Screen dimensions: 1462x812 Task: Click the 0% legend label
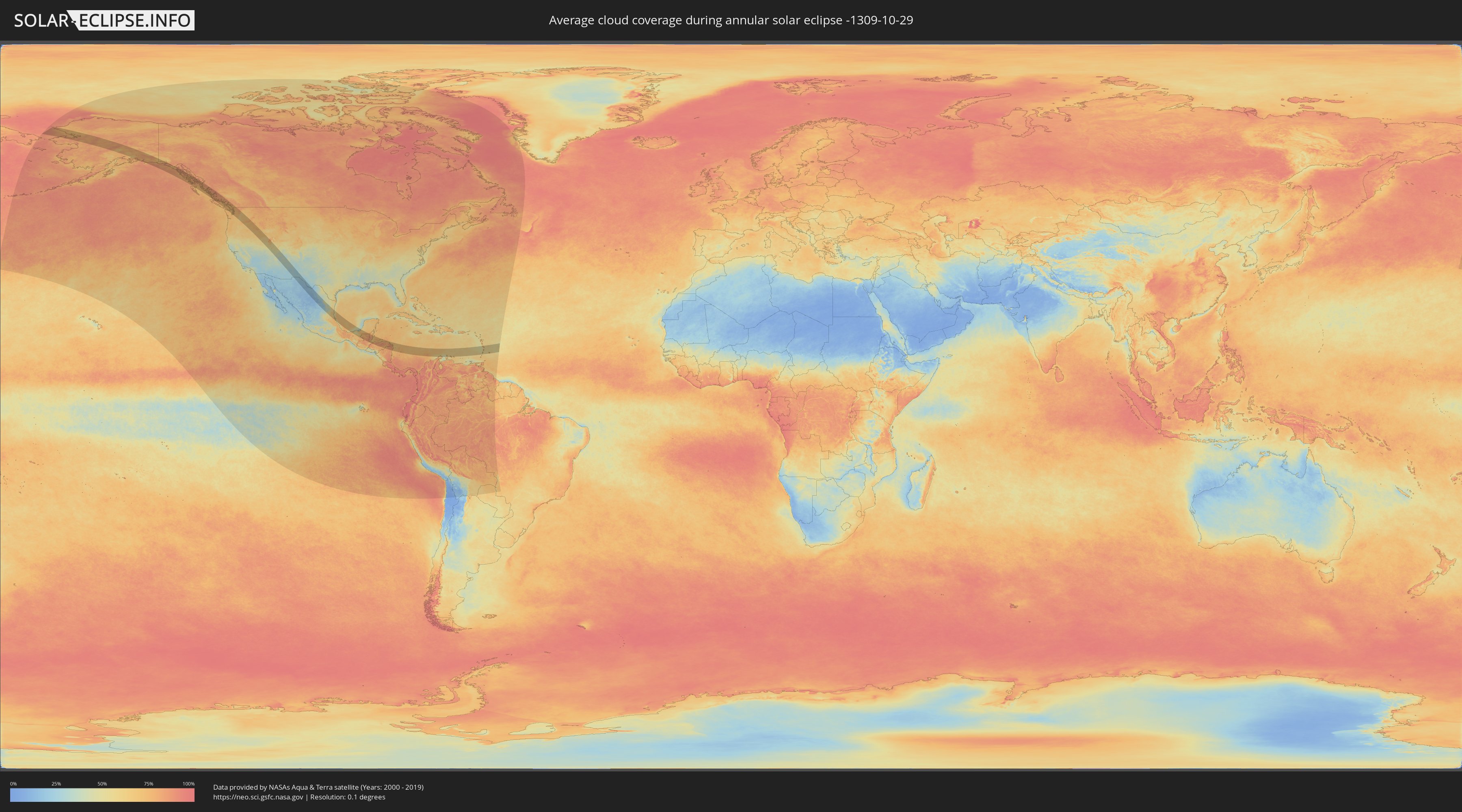coord(13,784)
